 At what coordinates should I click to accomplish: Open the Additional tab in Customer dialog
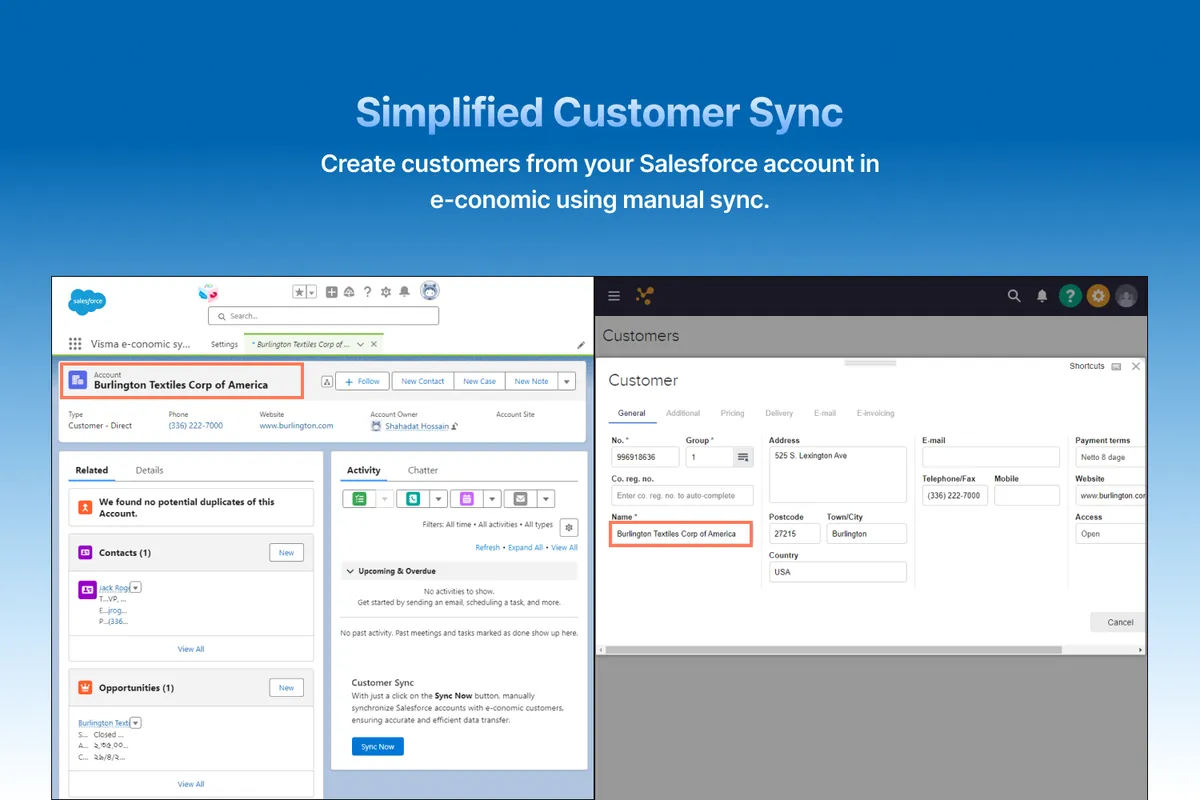(x=683, y=413)
